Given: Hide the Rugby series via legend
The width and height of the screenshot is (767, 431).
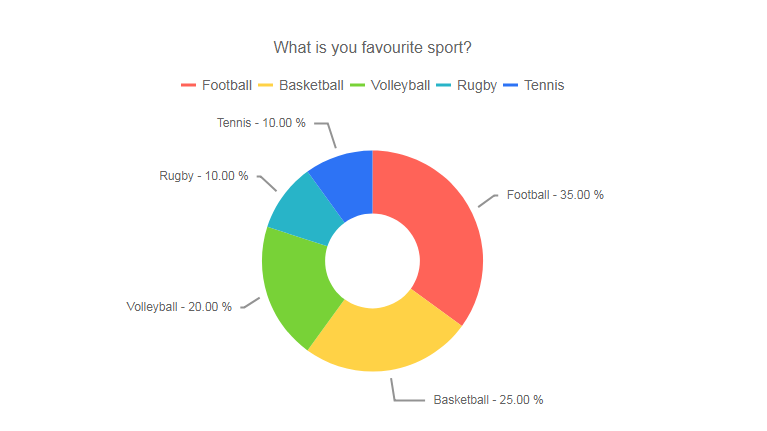Looking at the screenshot, I should 466,85.
